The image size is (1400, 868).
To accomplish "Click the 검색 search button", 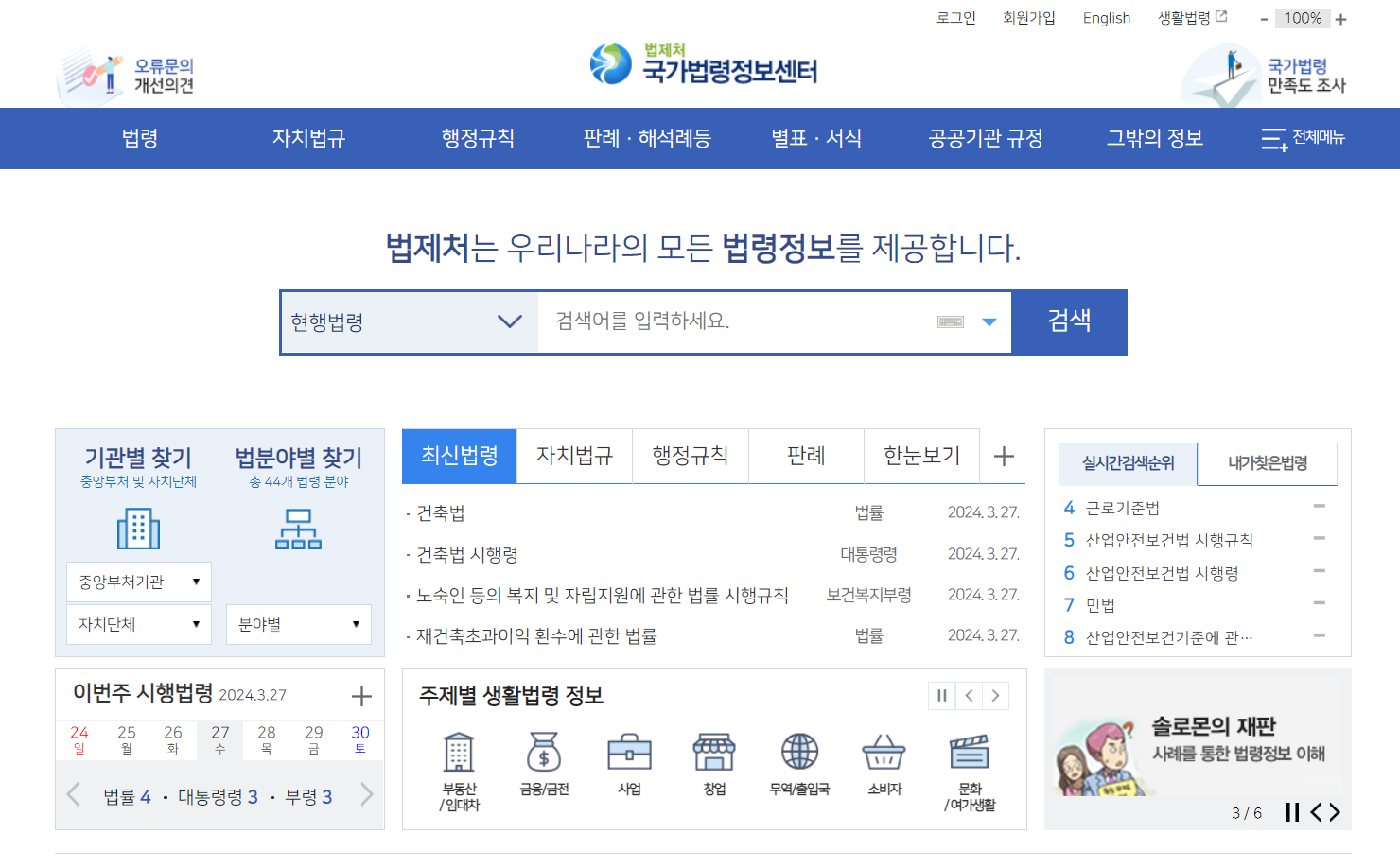I will (x=1069, y=321).
